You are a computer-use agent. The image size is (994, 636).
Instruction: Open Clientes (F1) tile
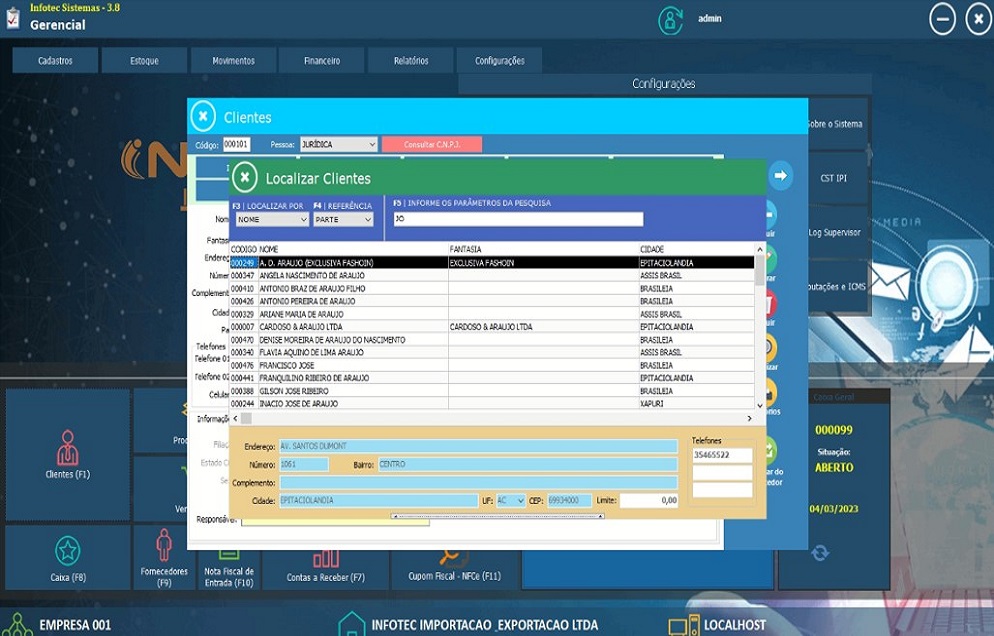(67, 453)
